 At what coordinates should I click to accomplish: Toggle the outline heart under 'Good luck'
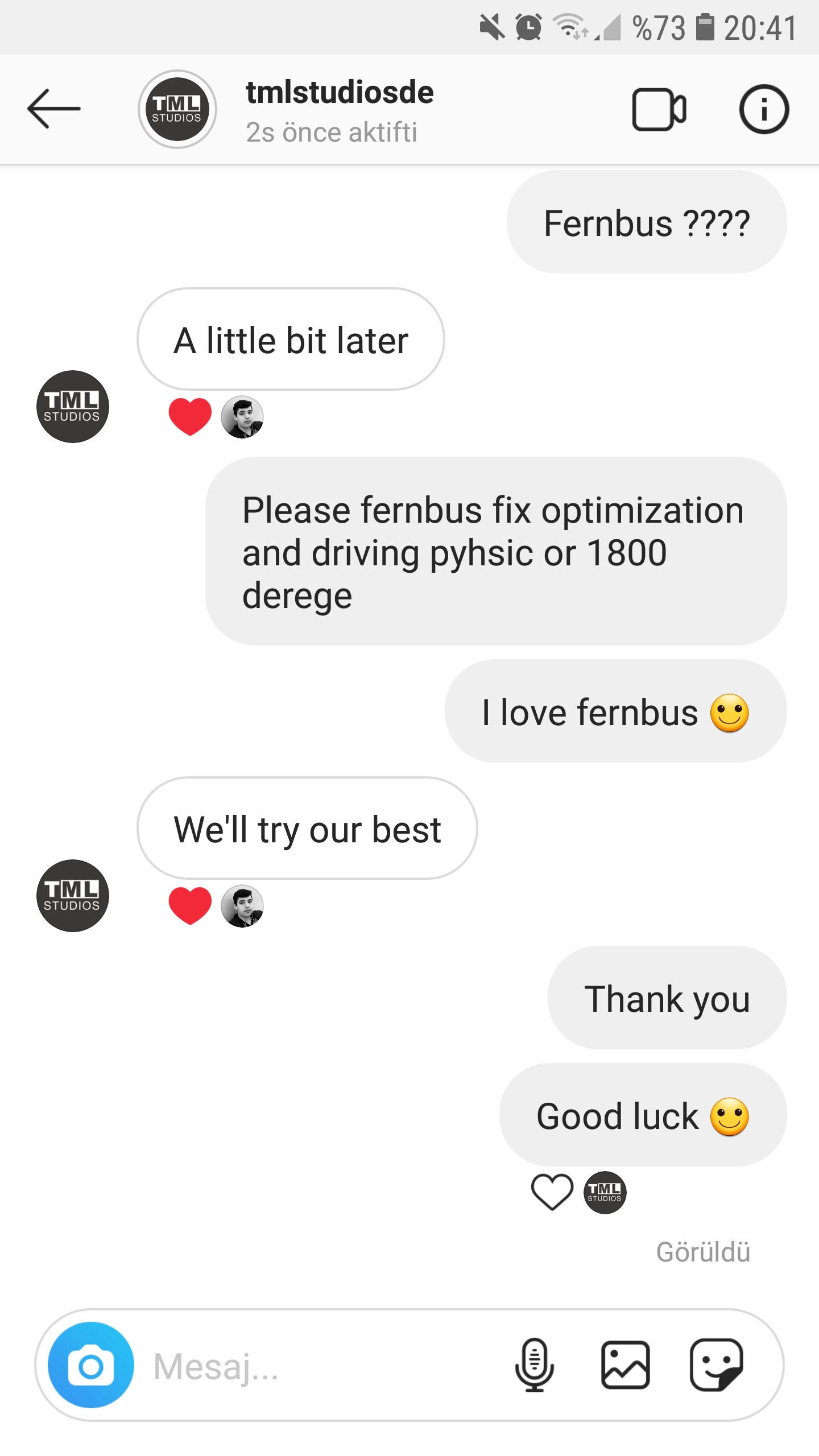(x=552, y=1192)
